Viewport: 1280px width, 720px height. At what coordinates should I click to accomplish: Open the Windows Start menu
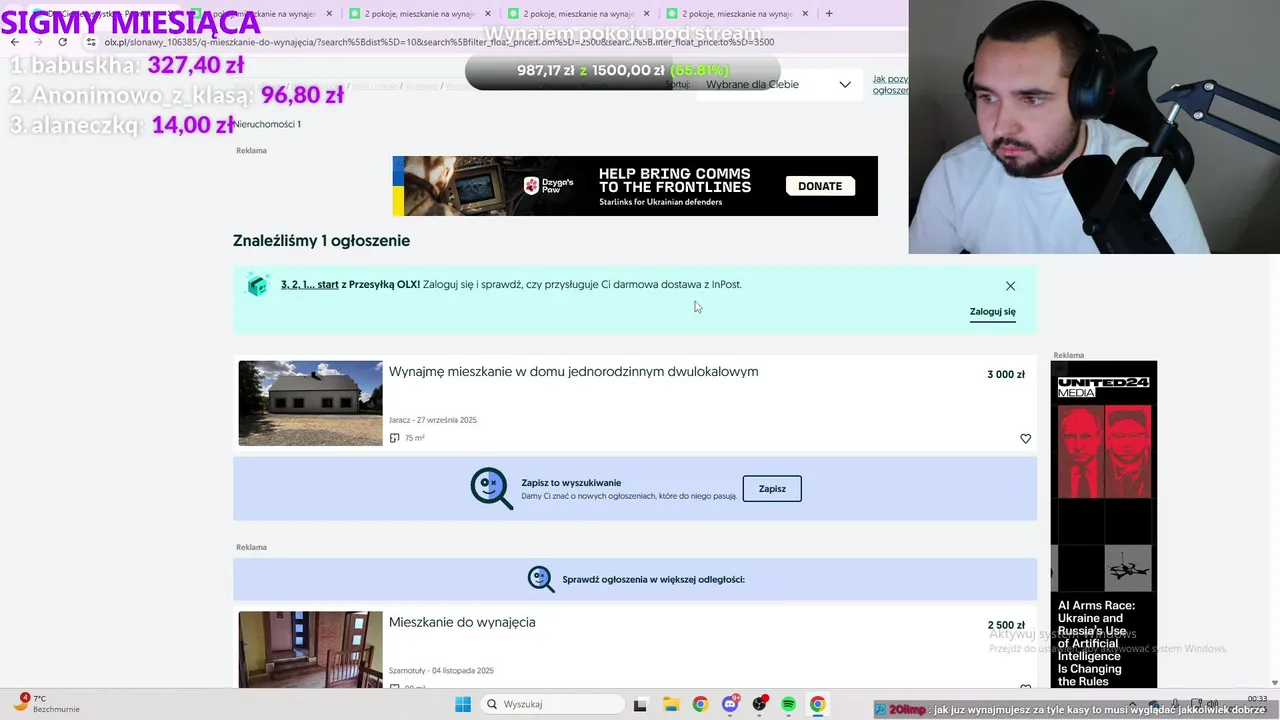[463, 704]
